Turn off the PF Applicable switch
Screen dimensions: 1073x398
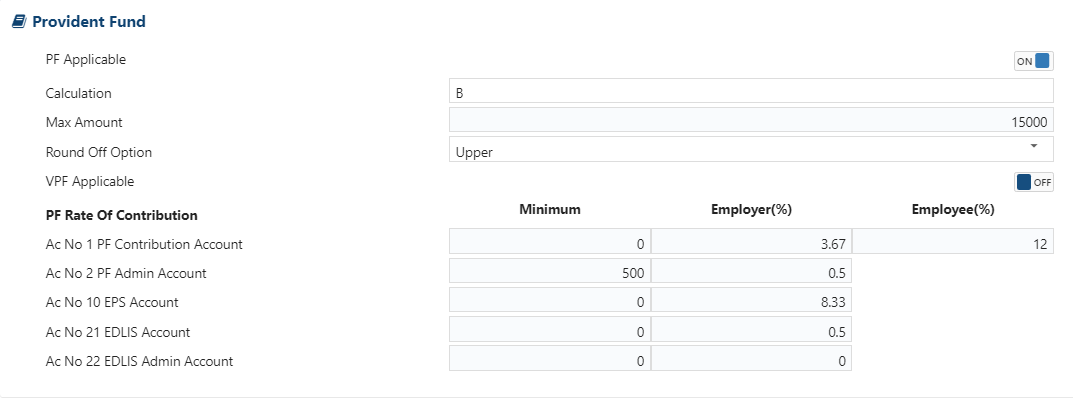[1033, 62]
